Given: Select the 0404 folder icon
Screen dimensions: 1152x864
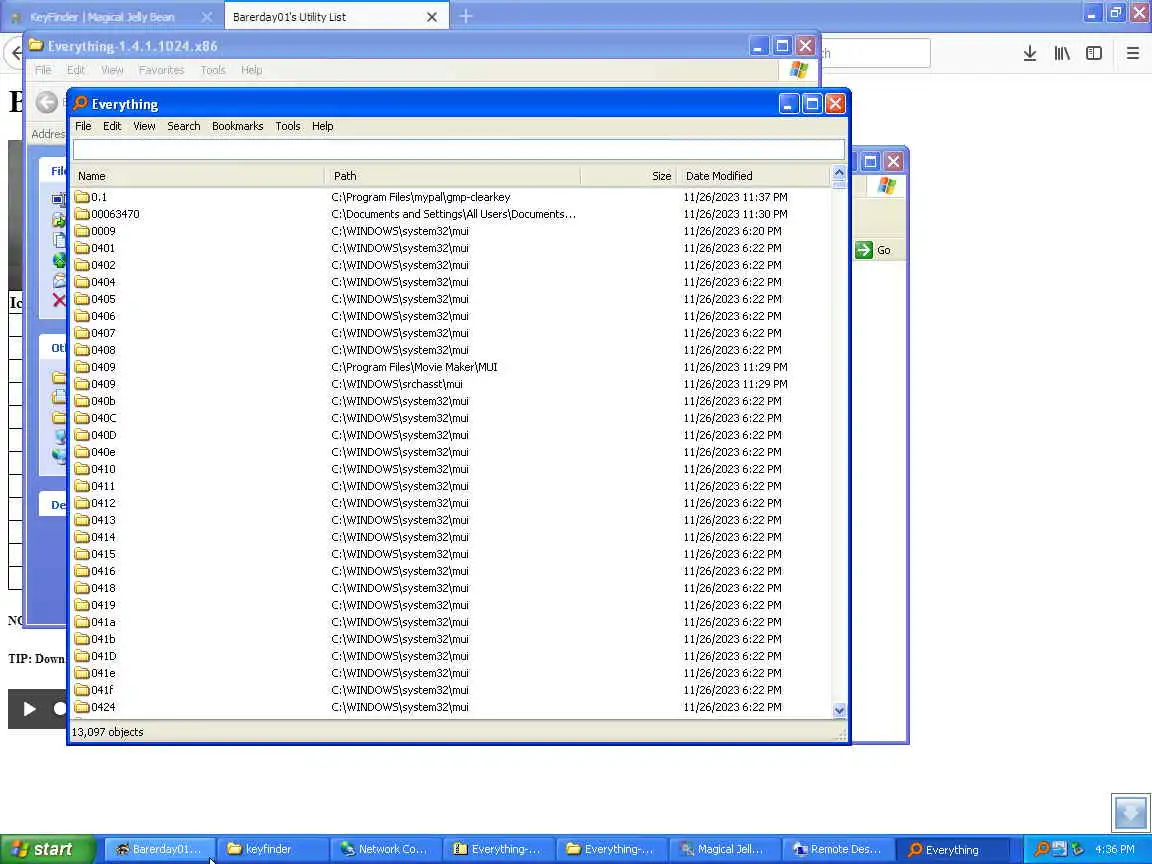Looking at the screenshot, I should pyautogui.click(x=82, y=282).
